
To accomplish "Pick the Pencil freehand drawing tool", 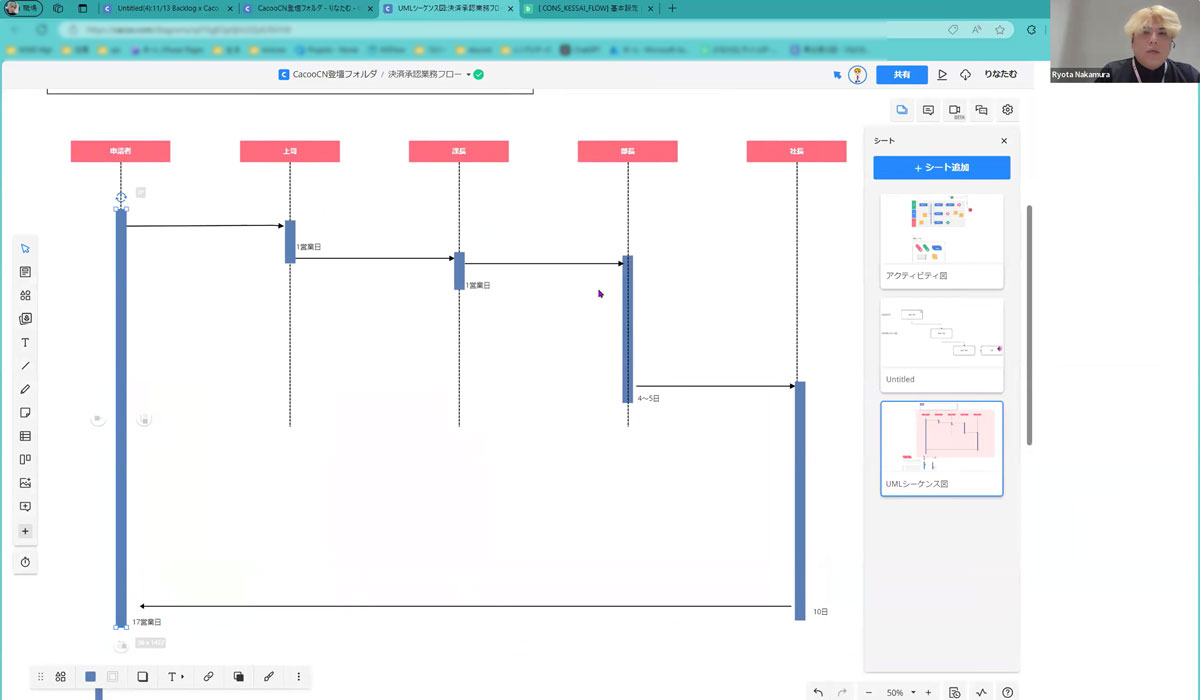I will pos(26,389).
